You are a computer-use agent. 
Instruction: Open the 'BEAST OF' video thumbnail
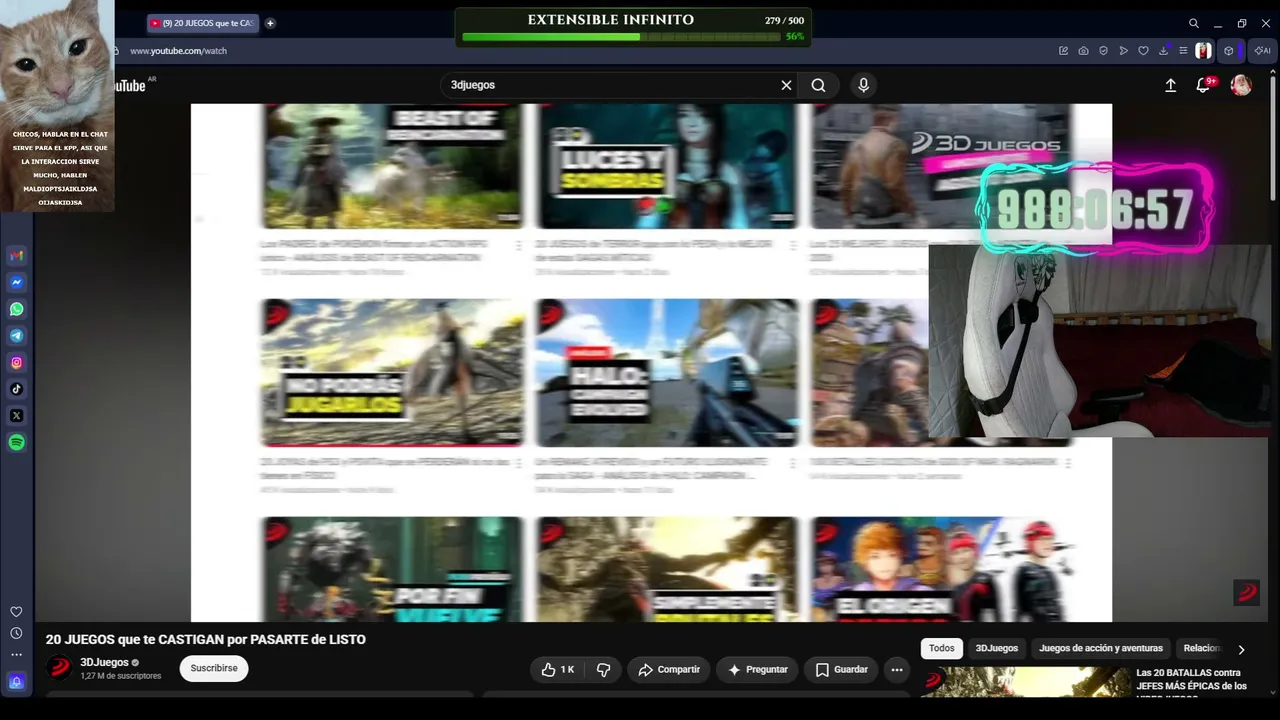pyautogui.click(x=392, y=166)
